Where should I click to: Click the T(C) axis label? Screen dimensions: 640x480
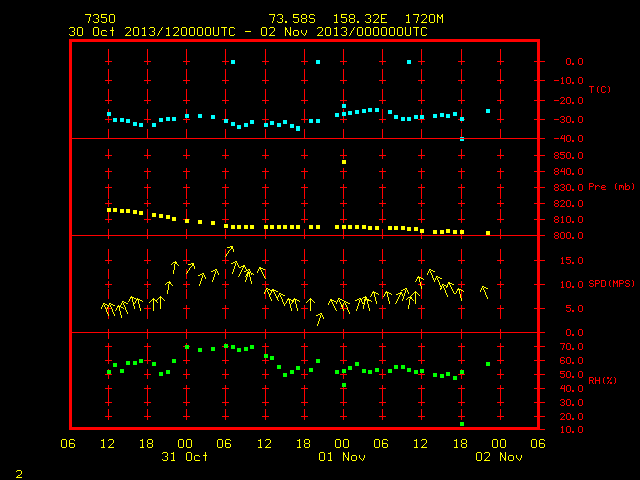coord(600,89)
